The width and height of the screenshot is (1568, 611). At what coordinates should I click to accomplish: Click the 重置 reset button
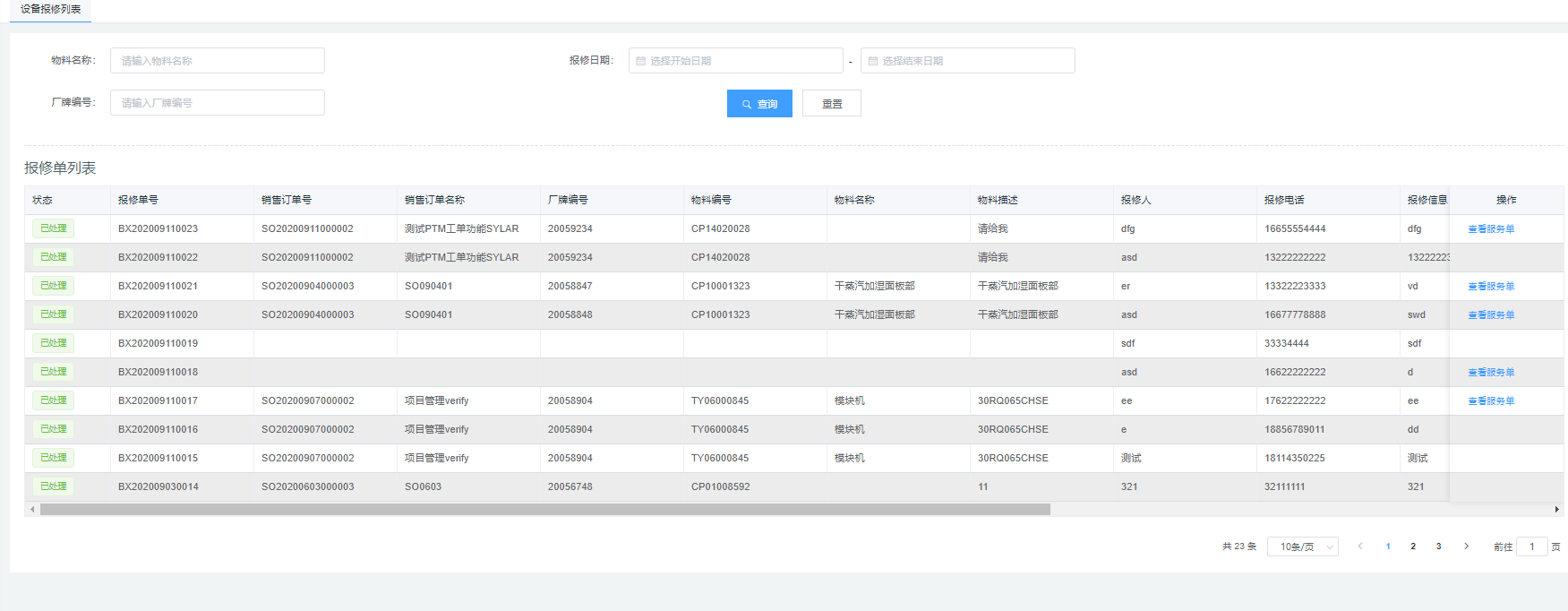click(x=831, y=104)
